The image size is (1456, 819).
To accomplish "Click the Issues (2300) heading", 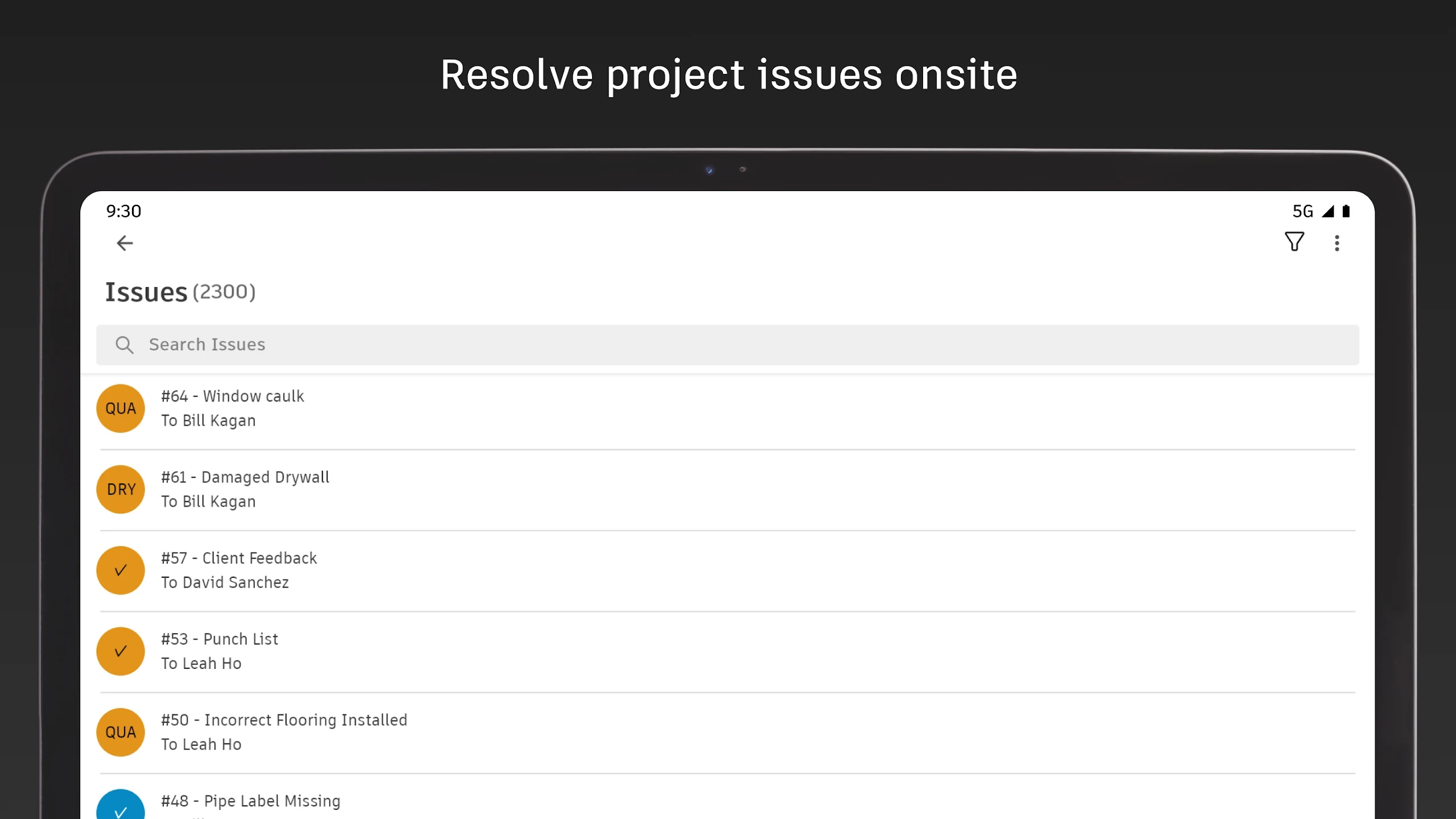I will pos(180,292).
